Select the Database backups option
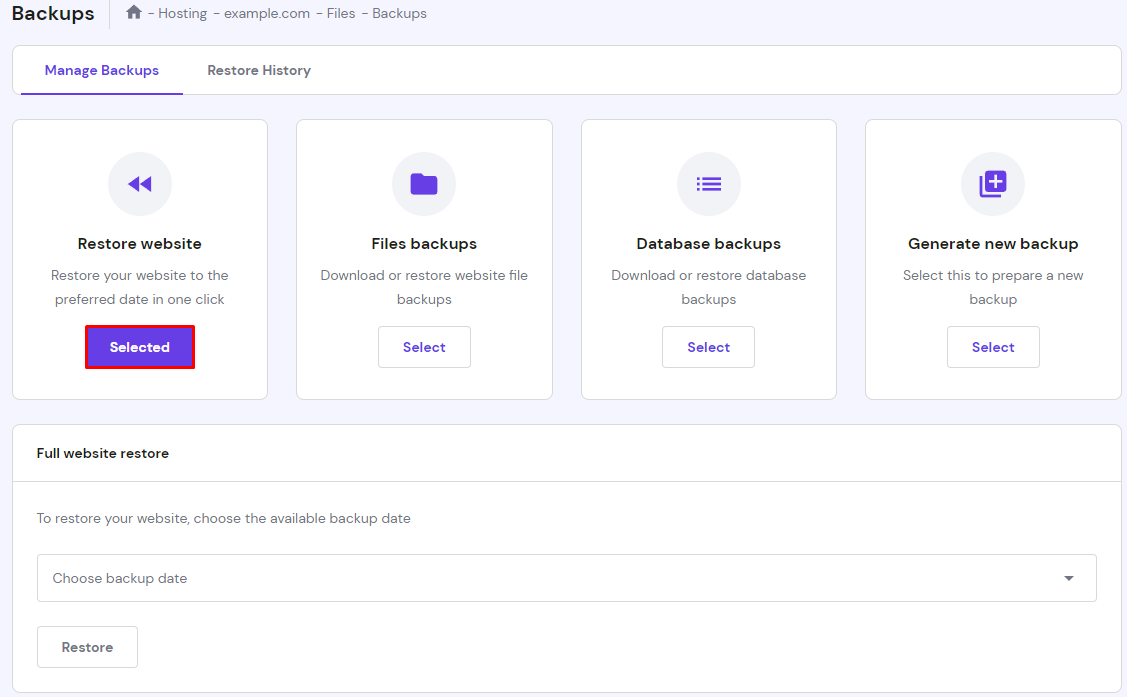The width and height of the screenshot is (1127, 697). pos(708,346)
